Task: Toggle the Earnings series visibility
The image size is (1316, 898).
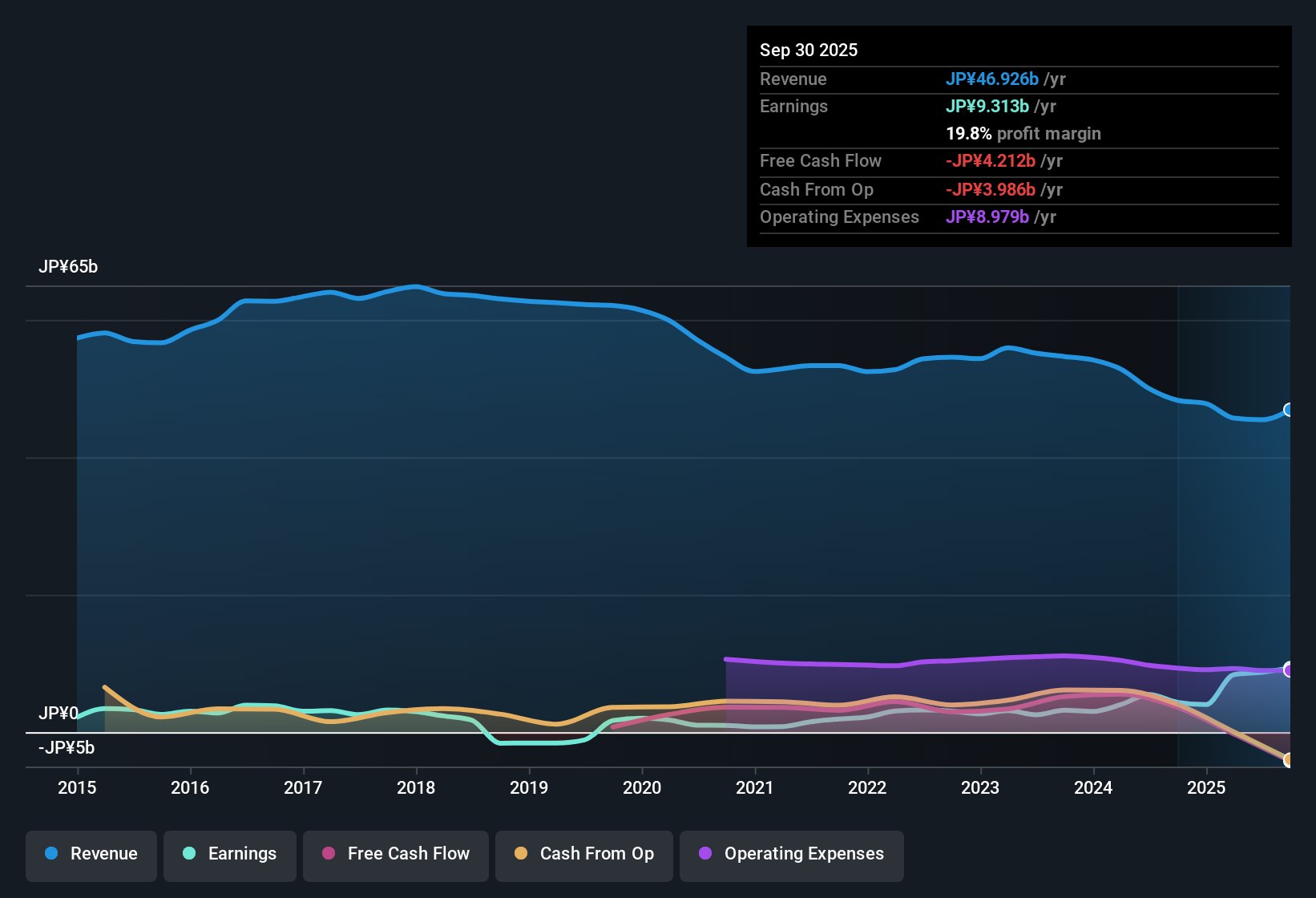Action: tap(229, 854)
